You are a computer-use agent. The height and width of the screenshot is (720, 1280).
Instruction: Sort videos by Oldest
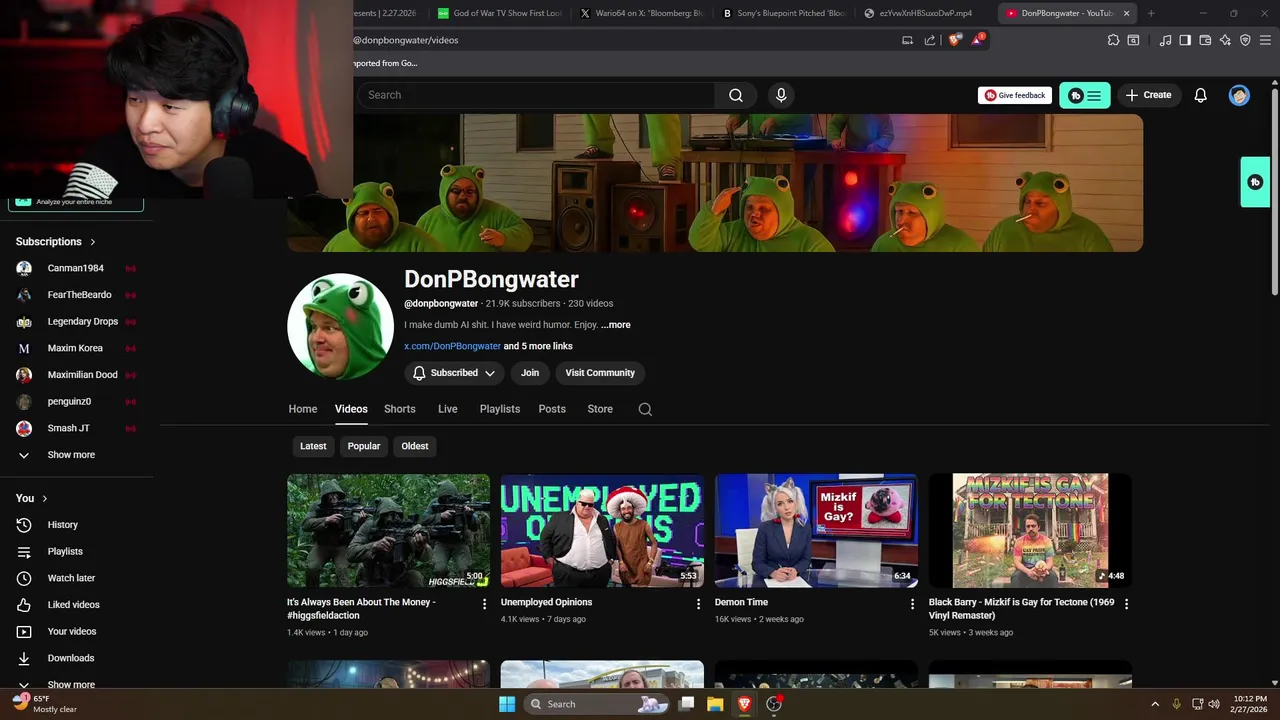point(415,446)
